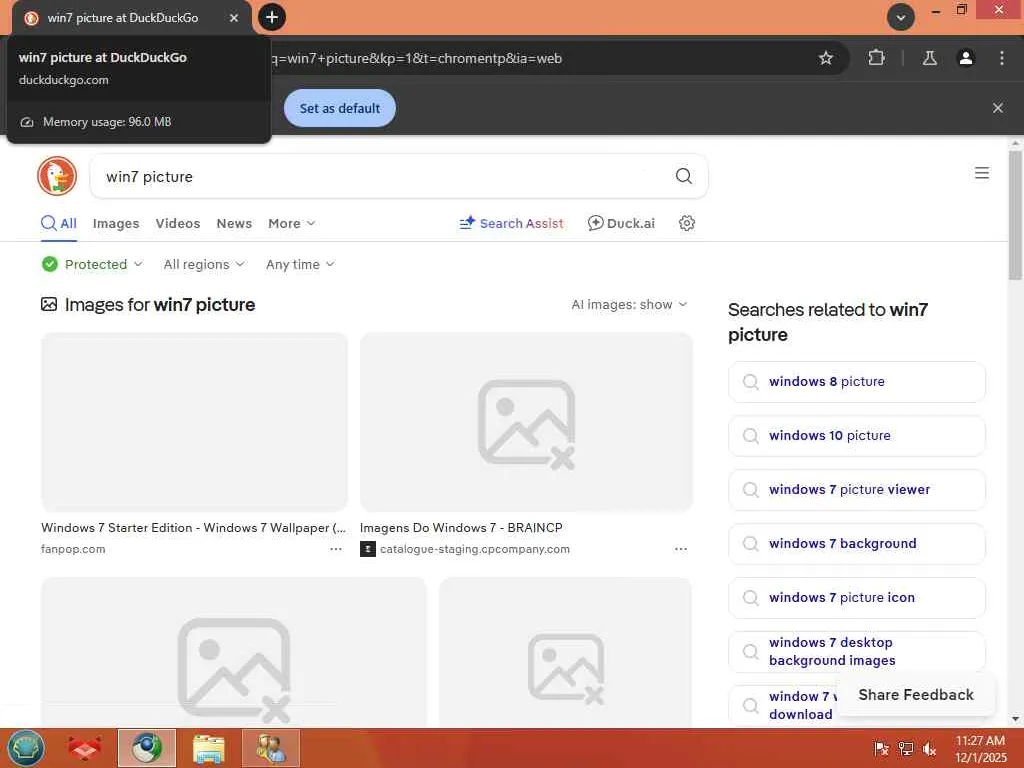Close the win7 picture tab

click(x=234, y=18)
